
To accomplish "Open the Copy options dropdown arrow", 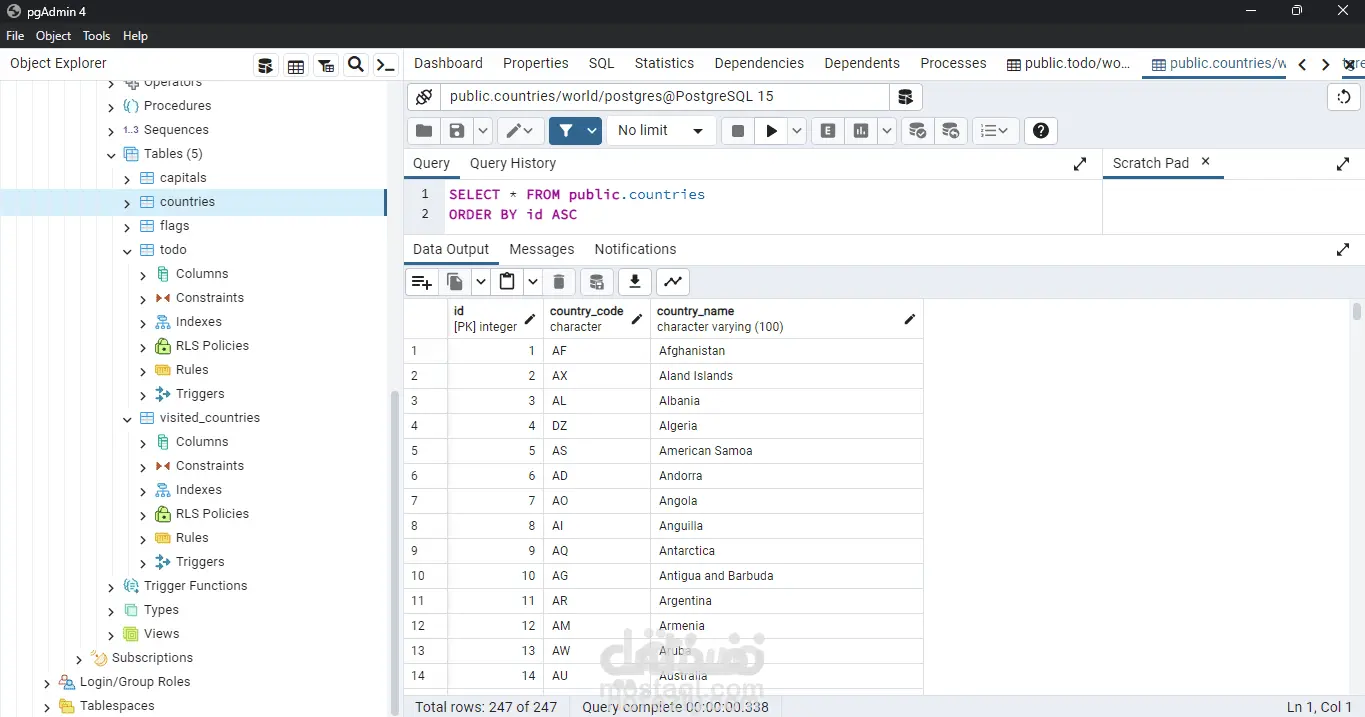I will click(480, 282).
